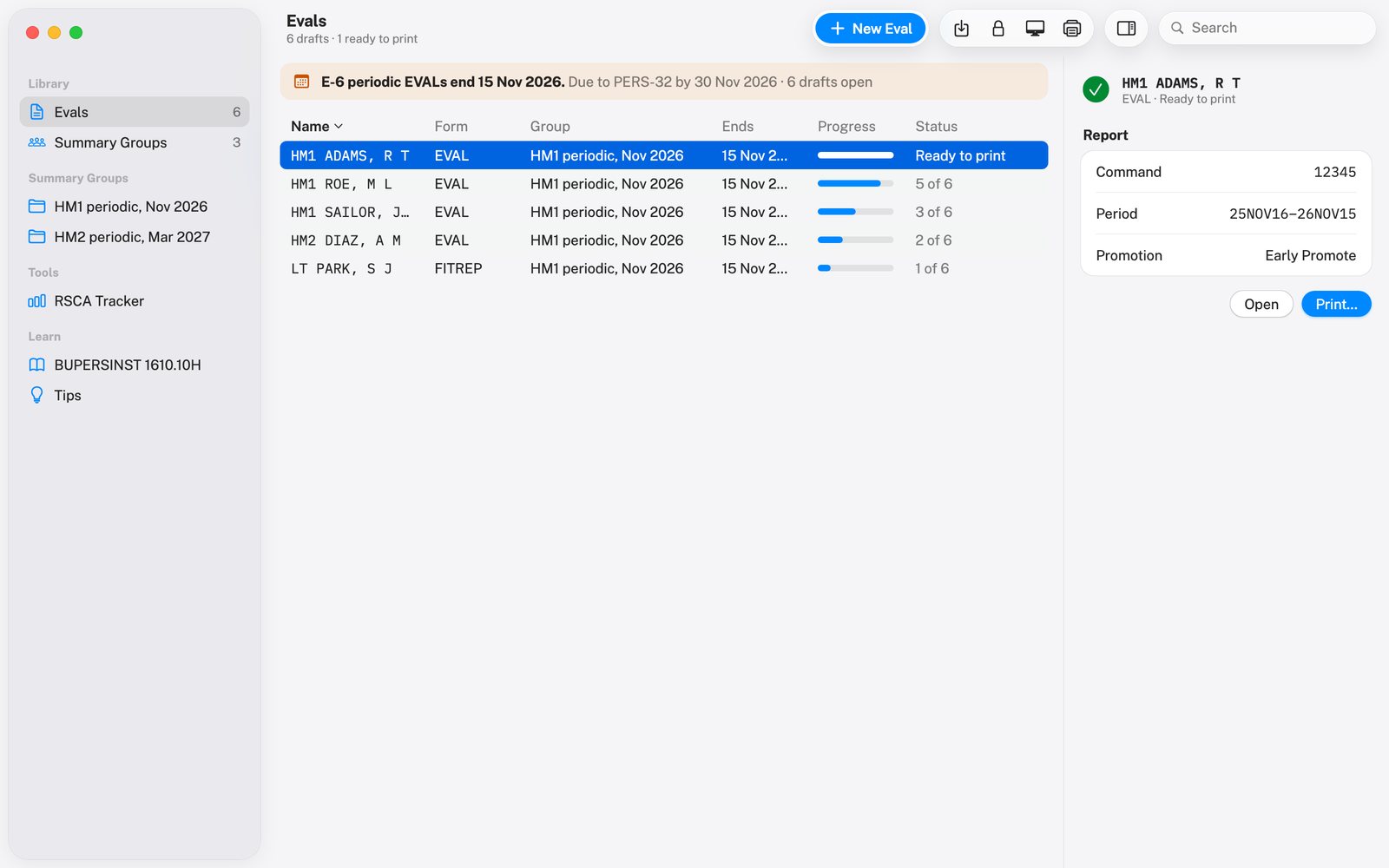
Task: Click the Progress column header
Action: 846,127
